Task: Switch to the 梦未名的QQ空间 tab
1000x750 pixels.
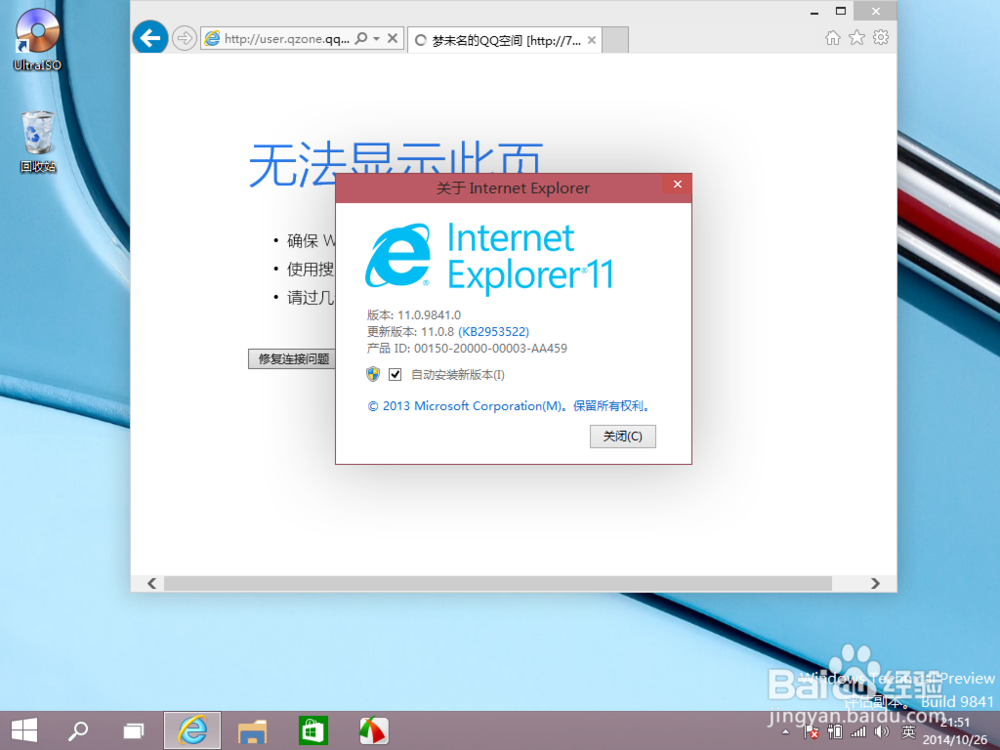Action: tap(500, 39)
